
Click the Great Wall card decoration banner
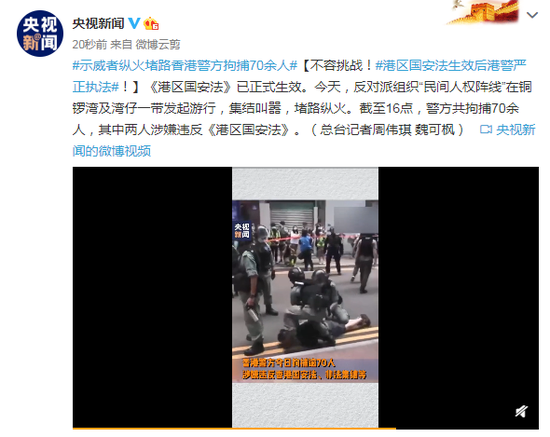tap(484, 13)
